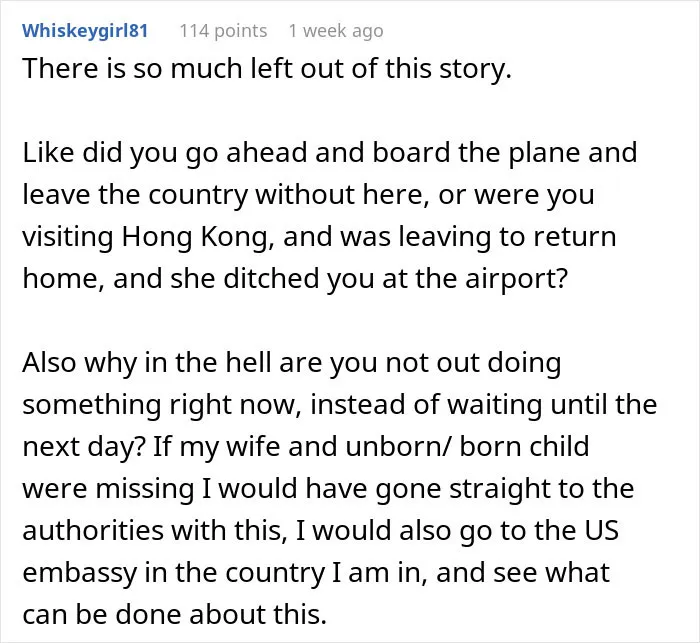Click the line starting "Also why in the hell"
The image size is (700, 643).
[292, 363]
